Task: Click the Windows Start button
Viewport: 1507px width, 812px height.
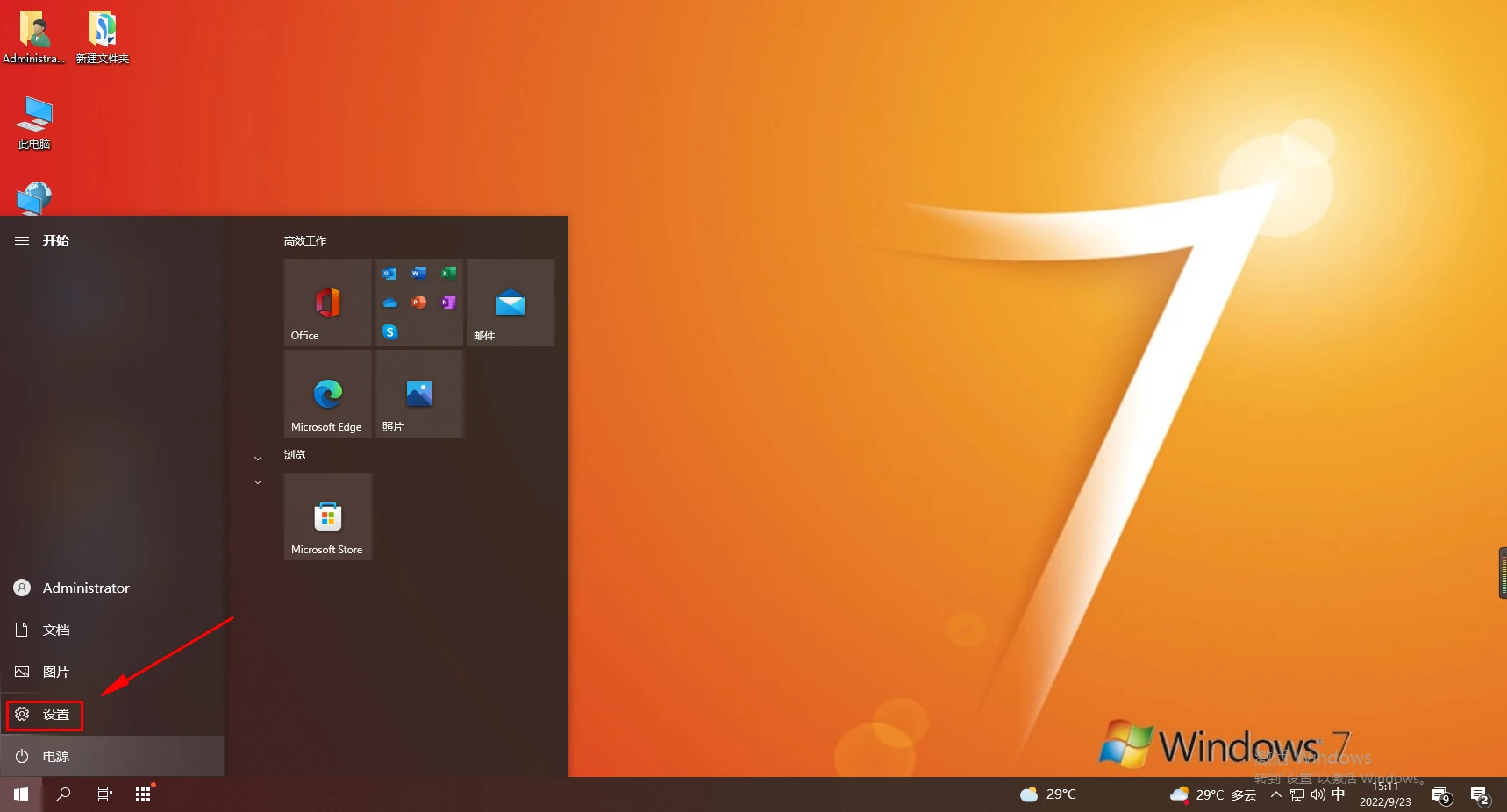Action: click(x=21, y=794)
